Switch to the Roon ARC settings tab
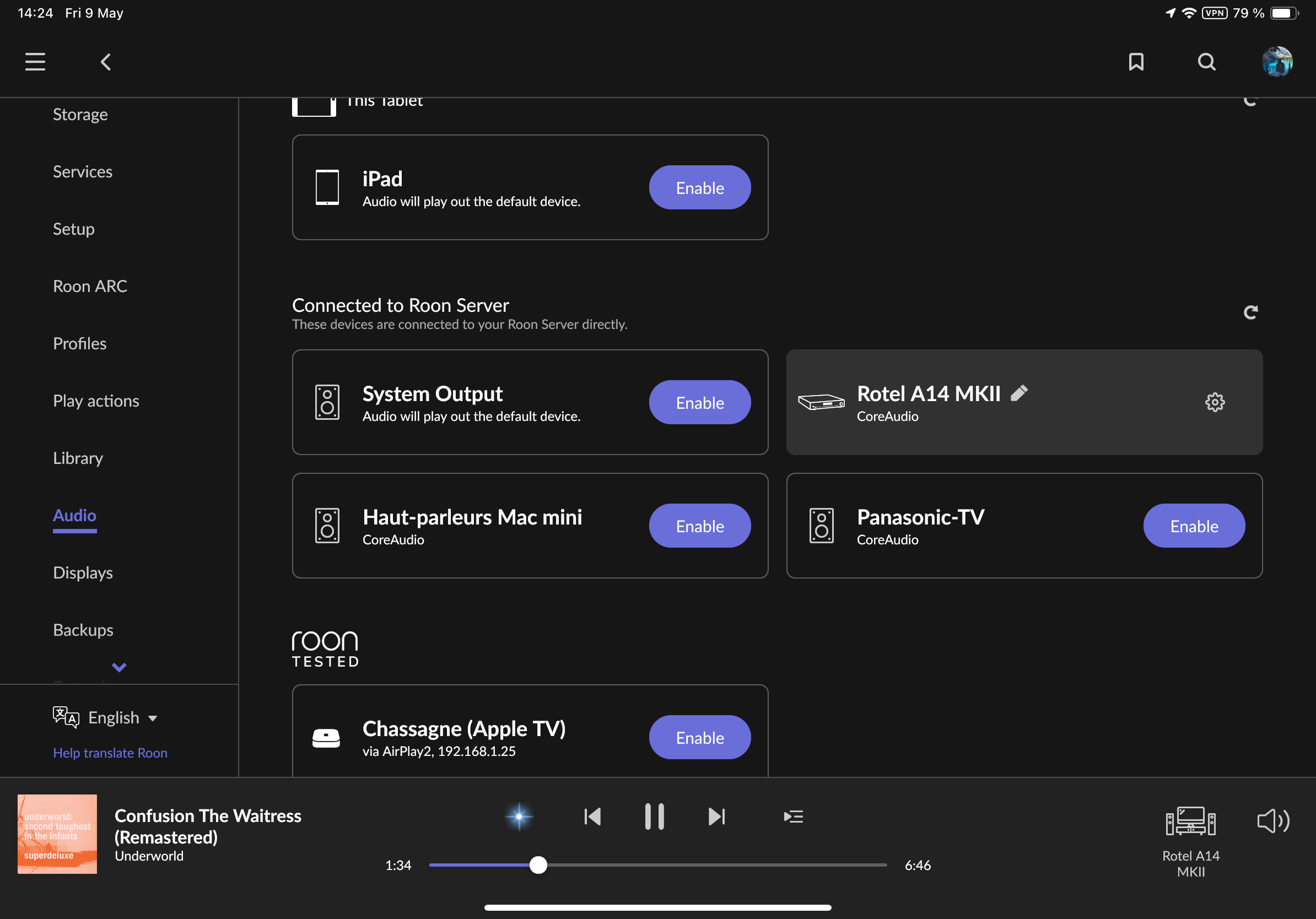Screen dimensions: 1316x919 (x=90, y=286)
